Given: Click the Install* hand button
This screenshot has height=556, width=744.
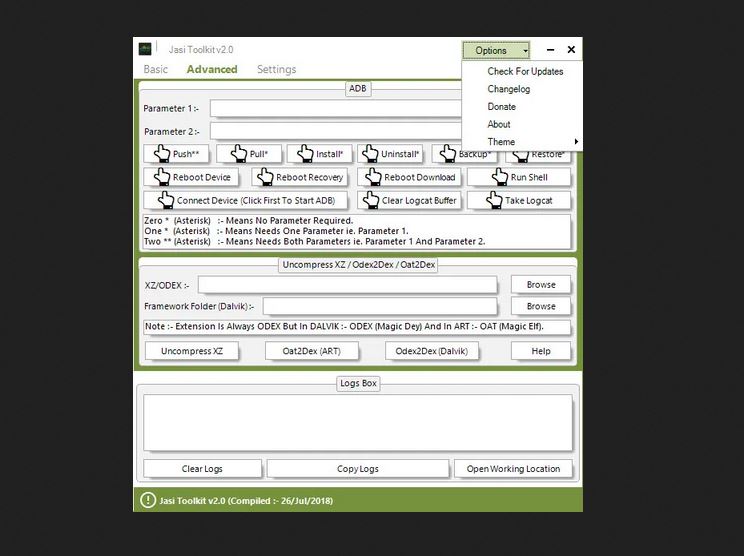Looking at the screenshot, I should [319, 154].
